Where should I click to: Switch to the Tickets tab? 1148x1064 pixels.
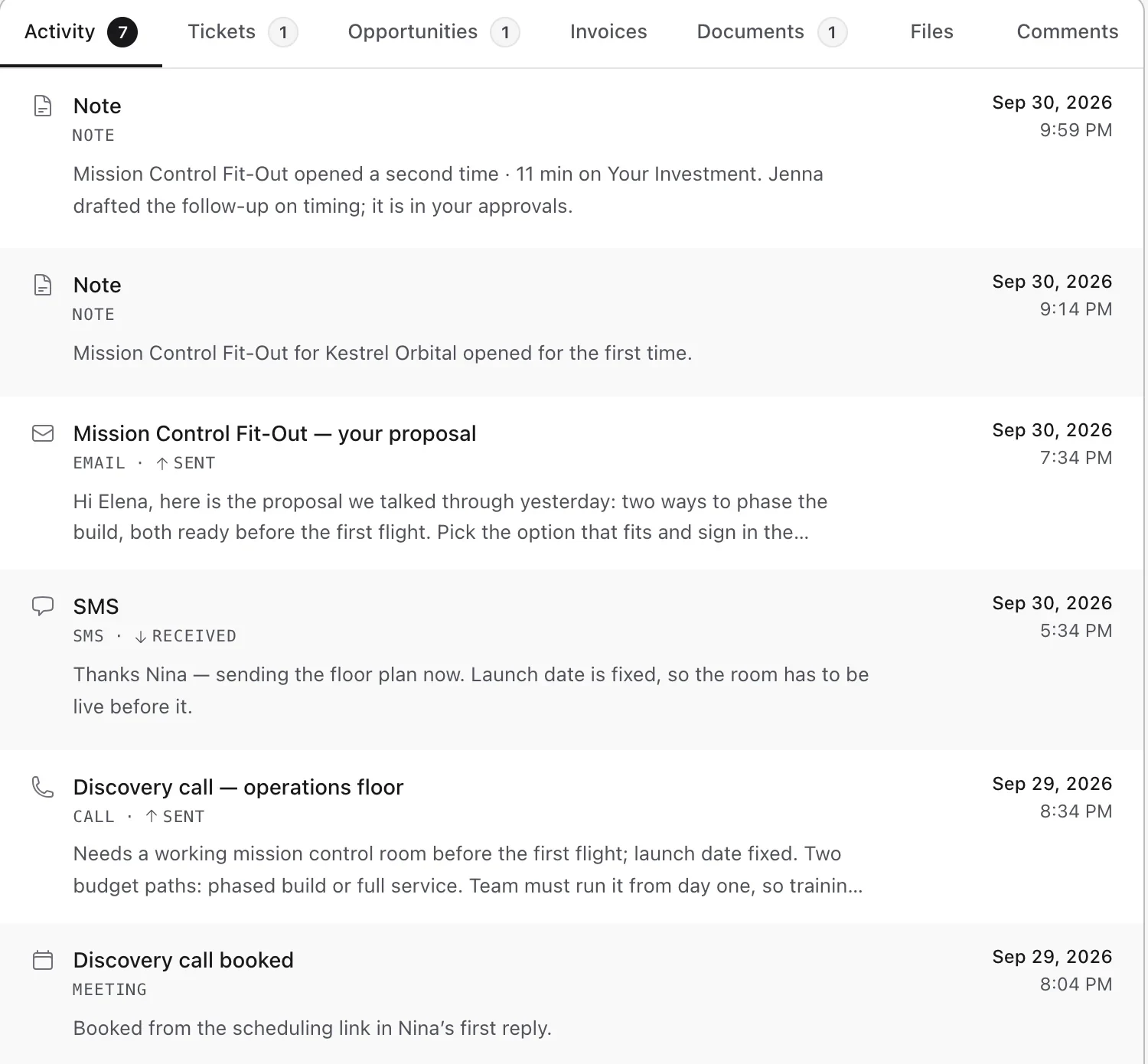pyautogui.click(x=242, y=32)
